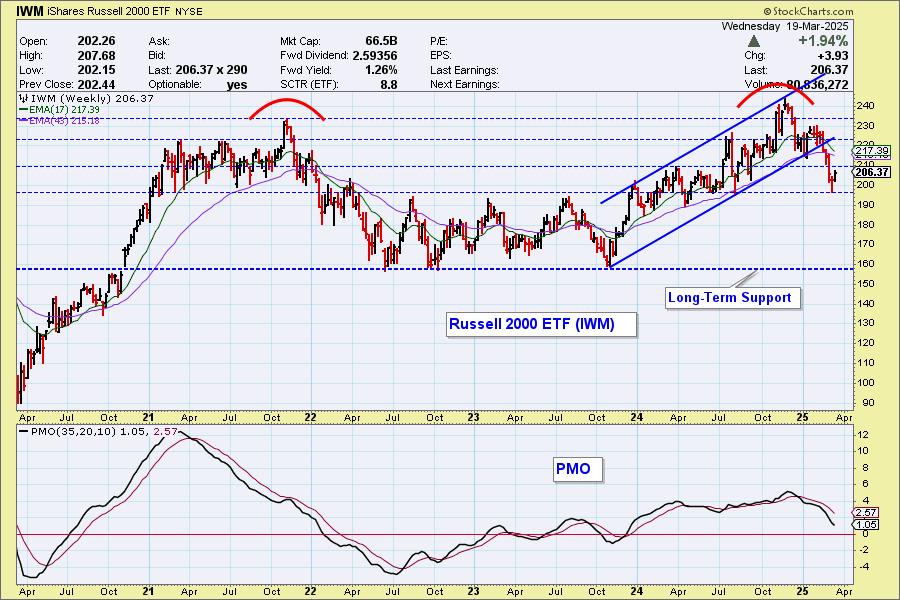Viewport: 900px width, 600px height.
Task: Click the -4 value on the PMO axis
Action: click(862, 566)
